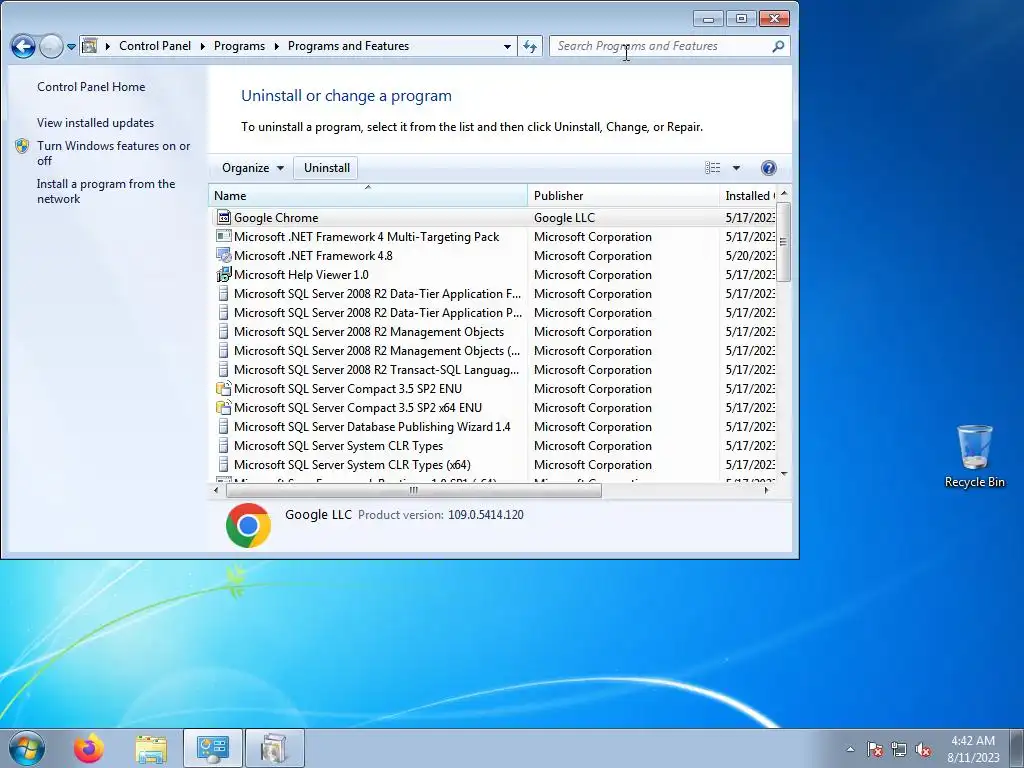Click the change view icon
1024x768 pixels.
pos(712,168)
